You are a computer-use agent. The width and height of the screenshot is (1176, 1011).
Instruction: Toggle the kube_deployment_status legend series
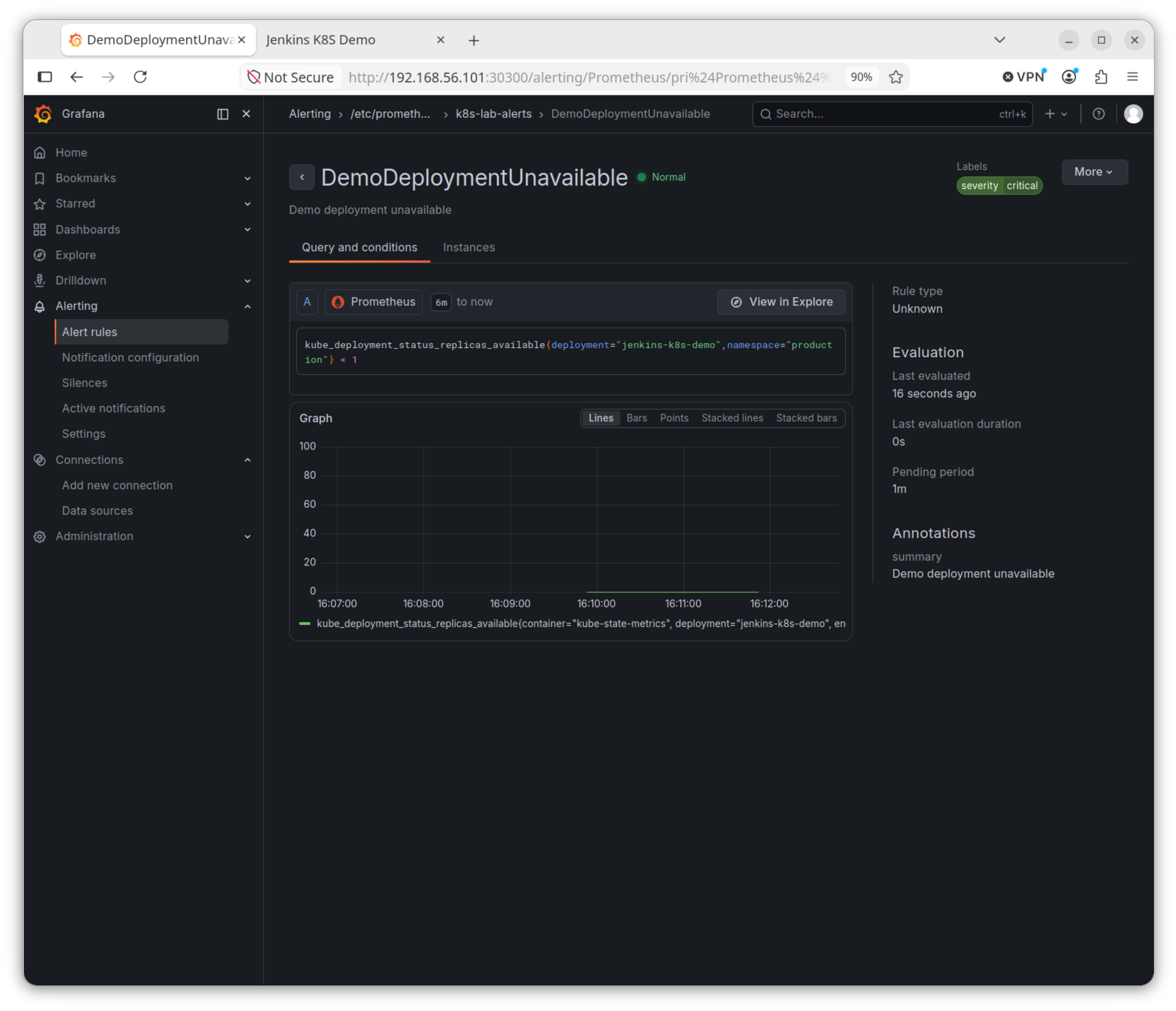point(580,624)
